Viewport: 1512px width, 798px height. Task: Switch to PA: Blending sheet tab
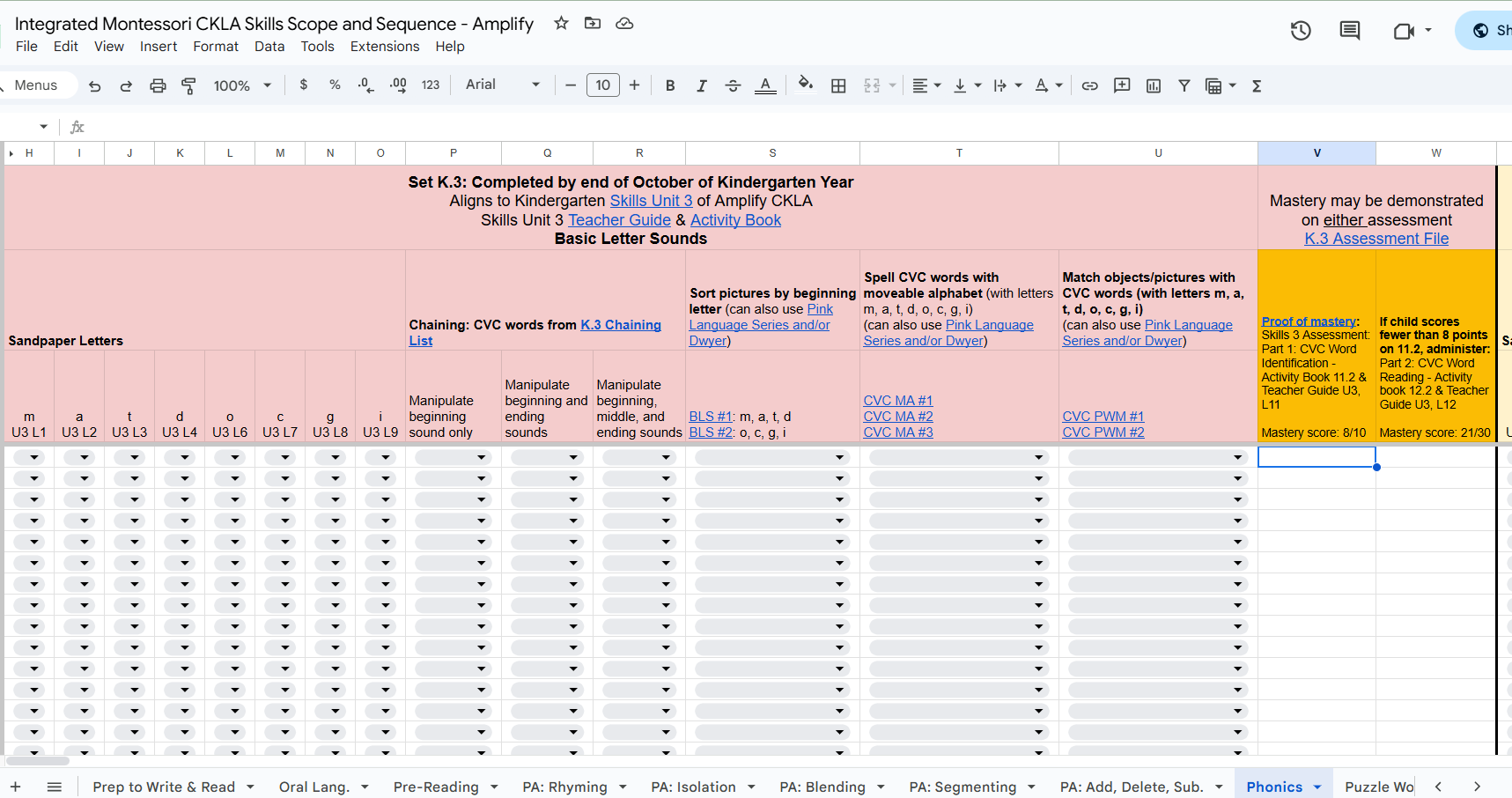[822, 787]
